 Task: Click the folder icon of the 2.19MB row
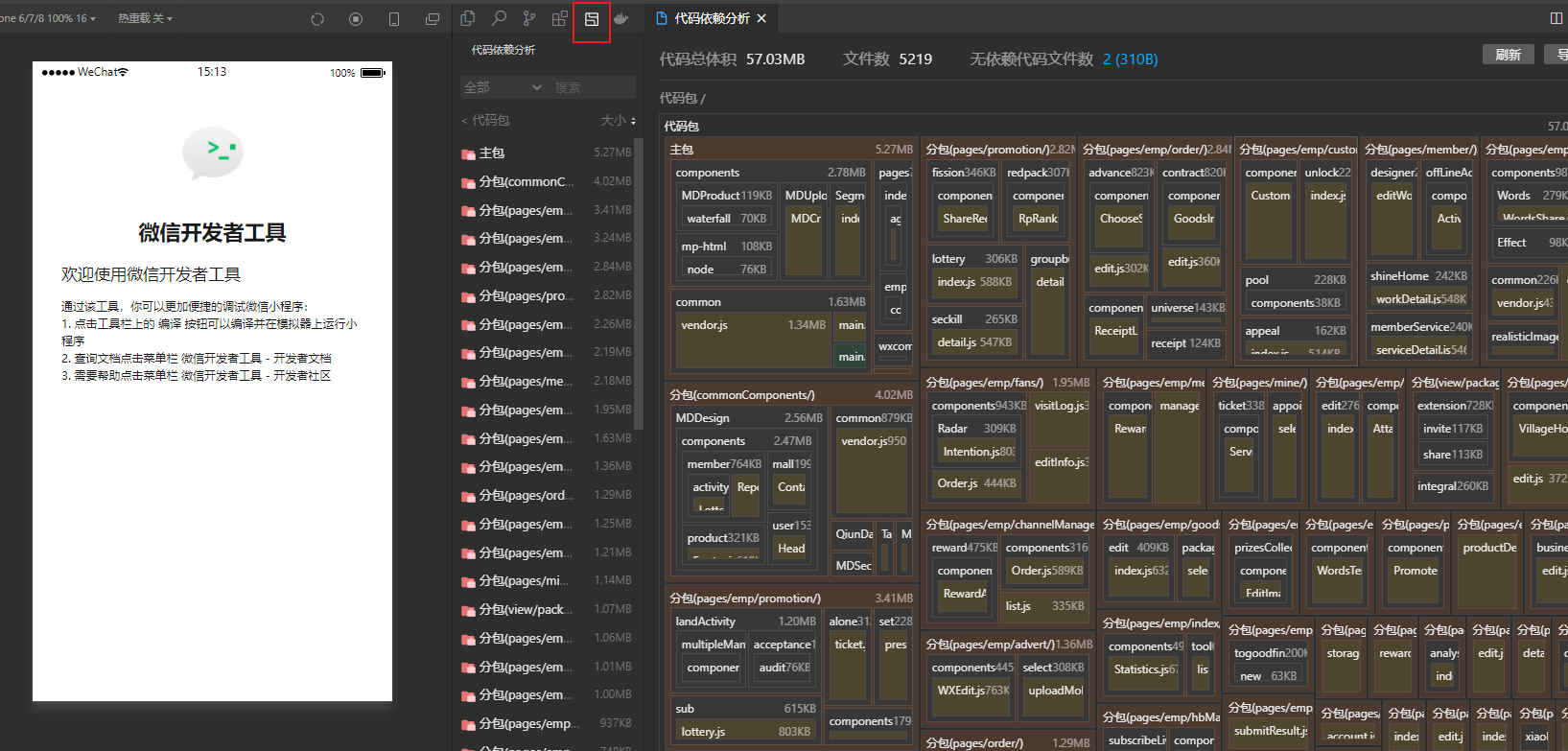pyautogui.click(x=469, y=353)
